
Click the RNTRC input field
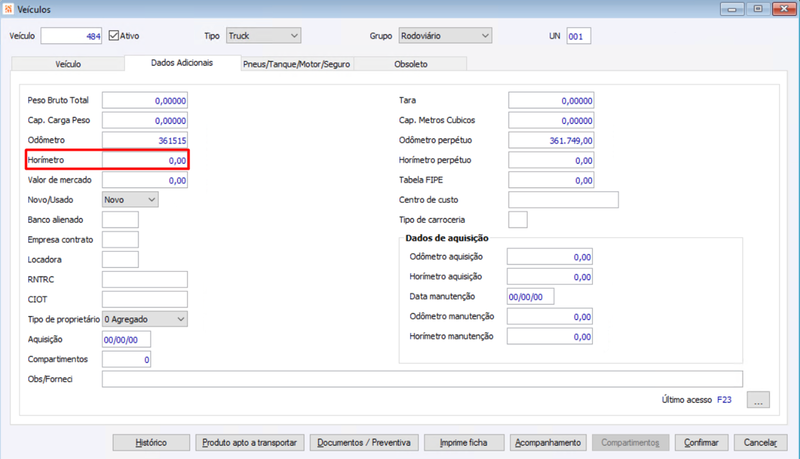[x=145, y=279]
